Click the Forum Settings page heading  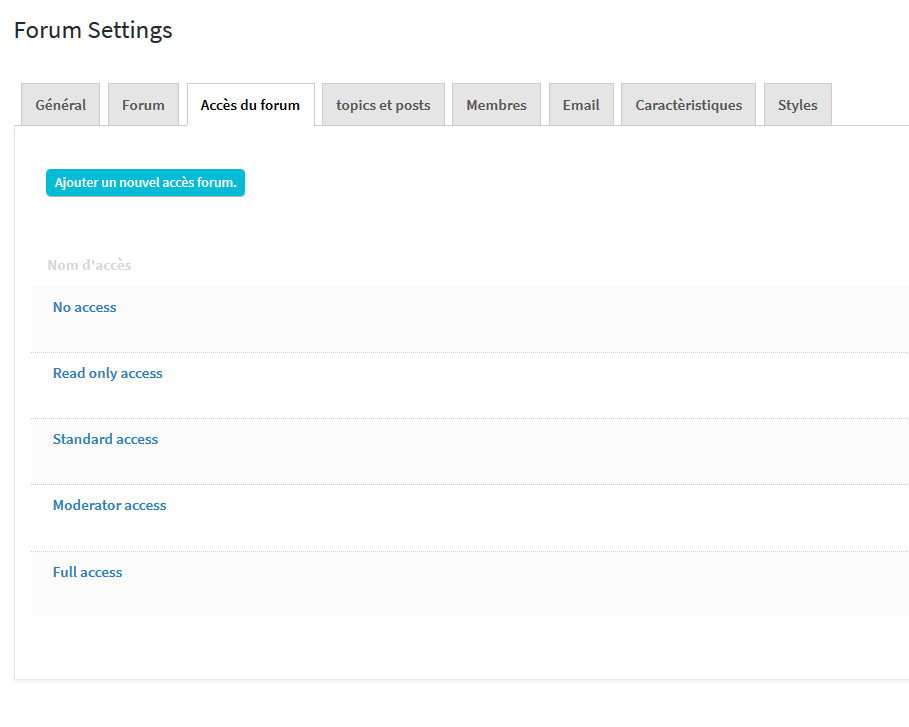(93, 30)
